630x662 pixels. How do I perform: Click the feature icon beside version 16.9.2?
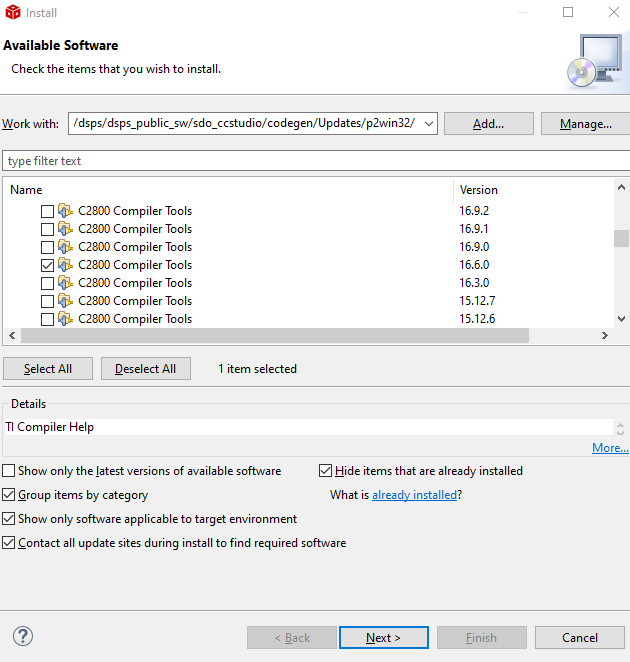(65, 210)
